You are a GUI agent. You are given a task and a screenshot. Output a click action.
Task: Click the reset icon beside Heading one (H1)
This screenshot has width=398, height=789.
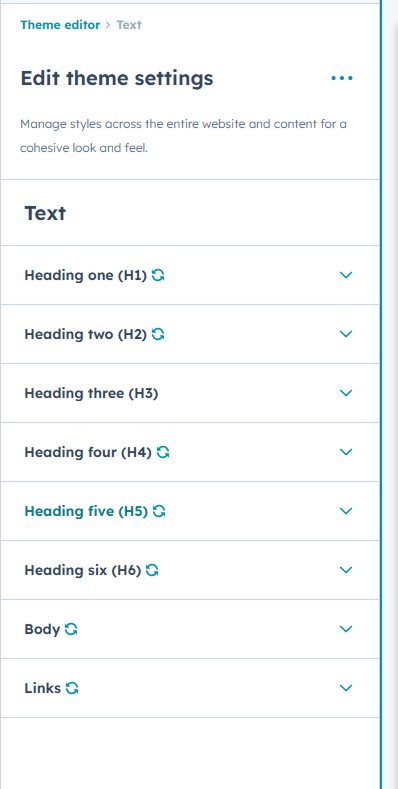pos(158,275)
